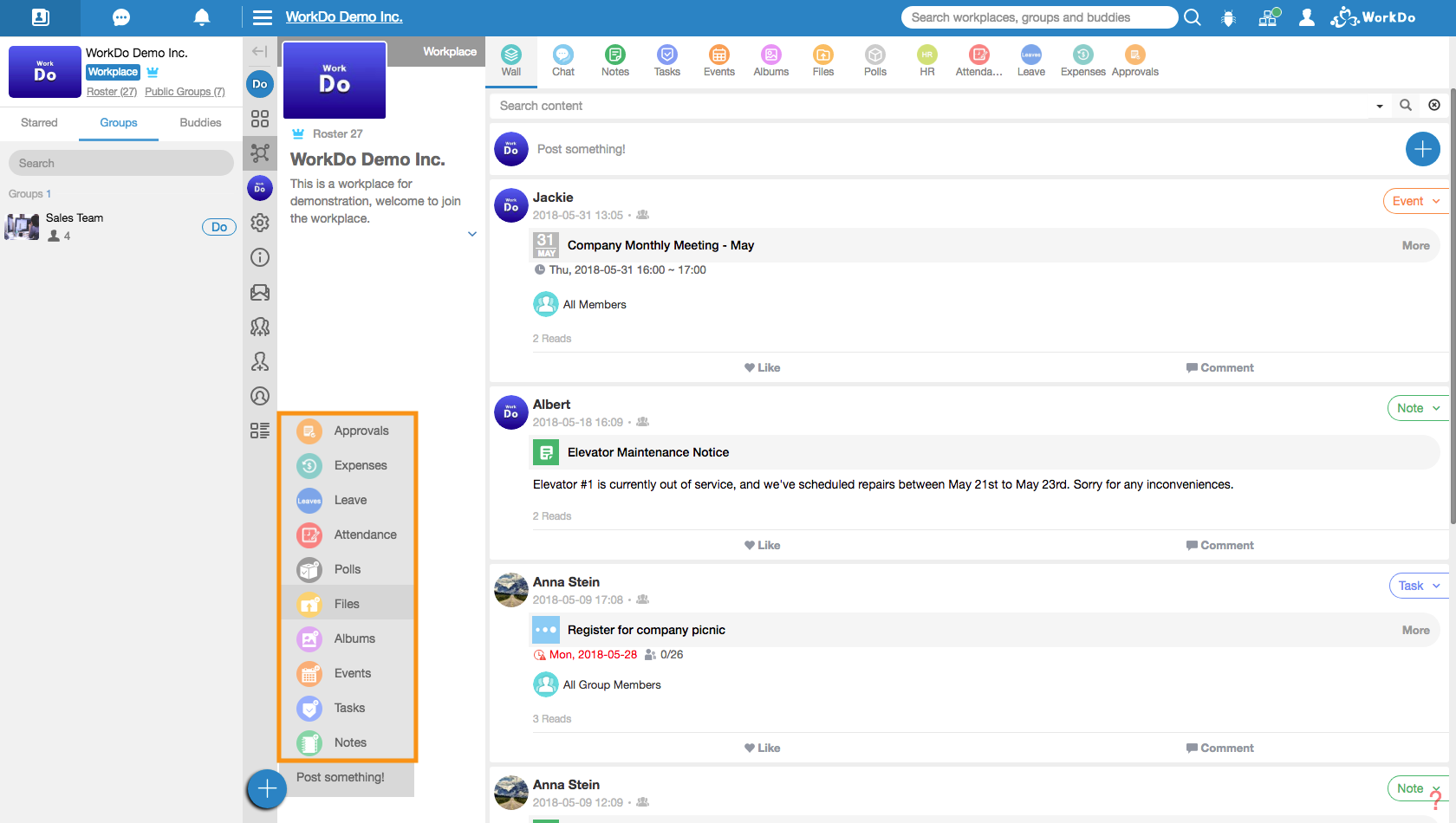The height and width of the screenshot is (823, 1456).
Task: Open the inbox tray icon in sidebar
Action: pyautogui.click(x=260, y=292)
